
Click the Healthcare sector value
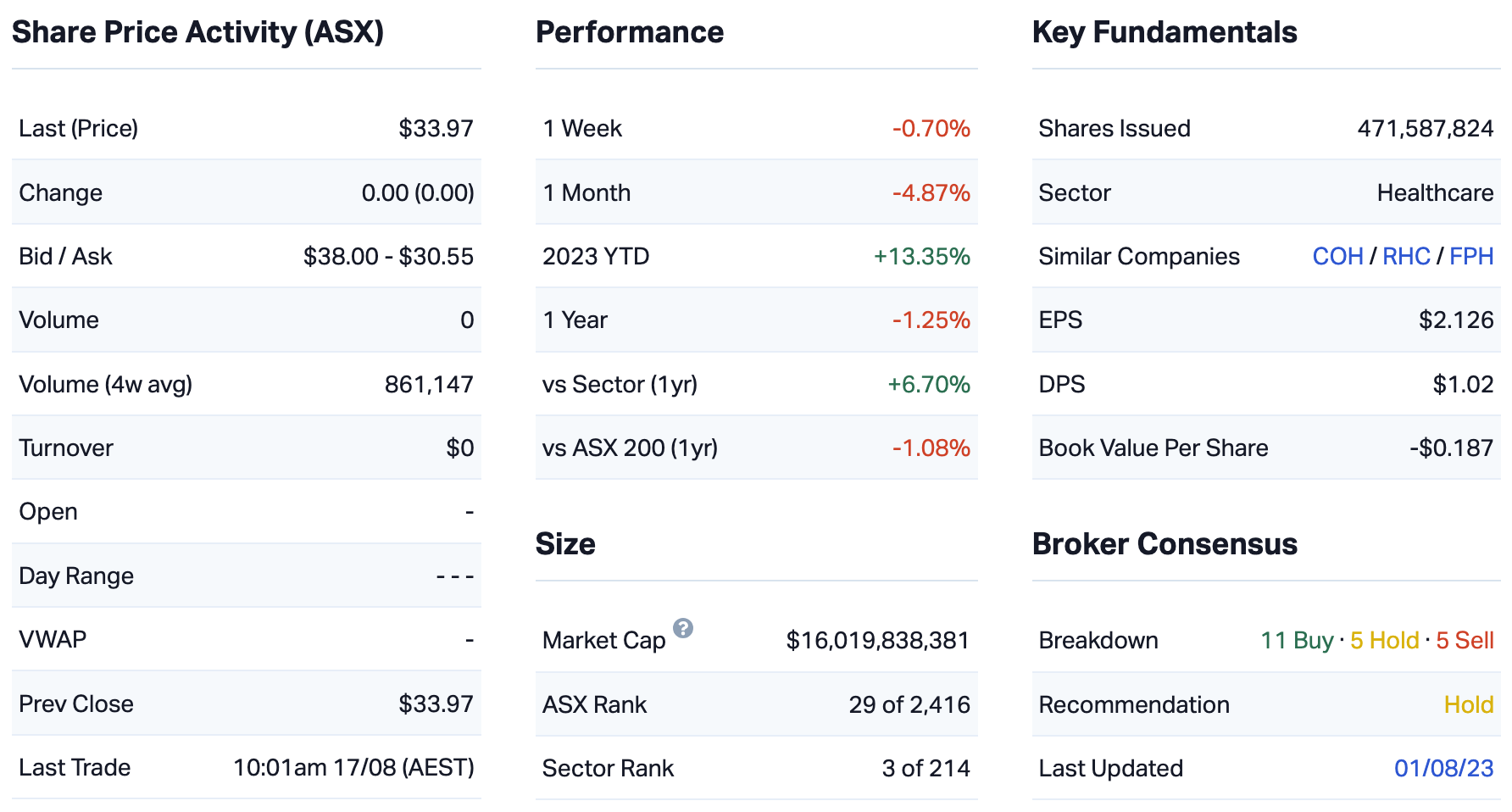(1435, 192)
